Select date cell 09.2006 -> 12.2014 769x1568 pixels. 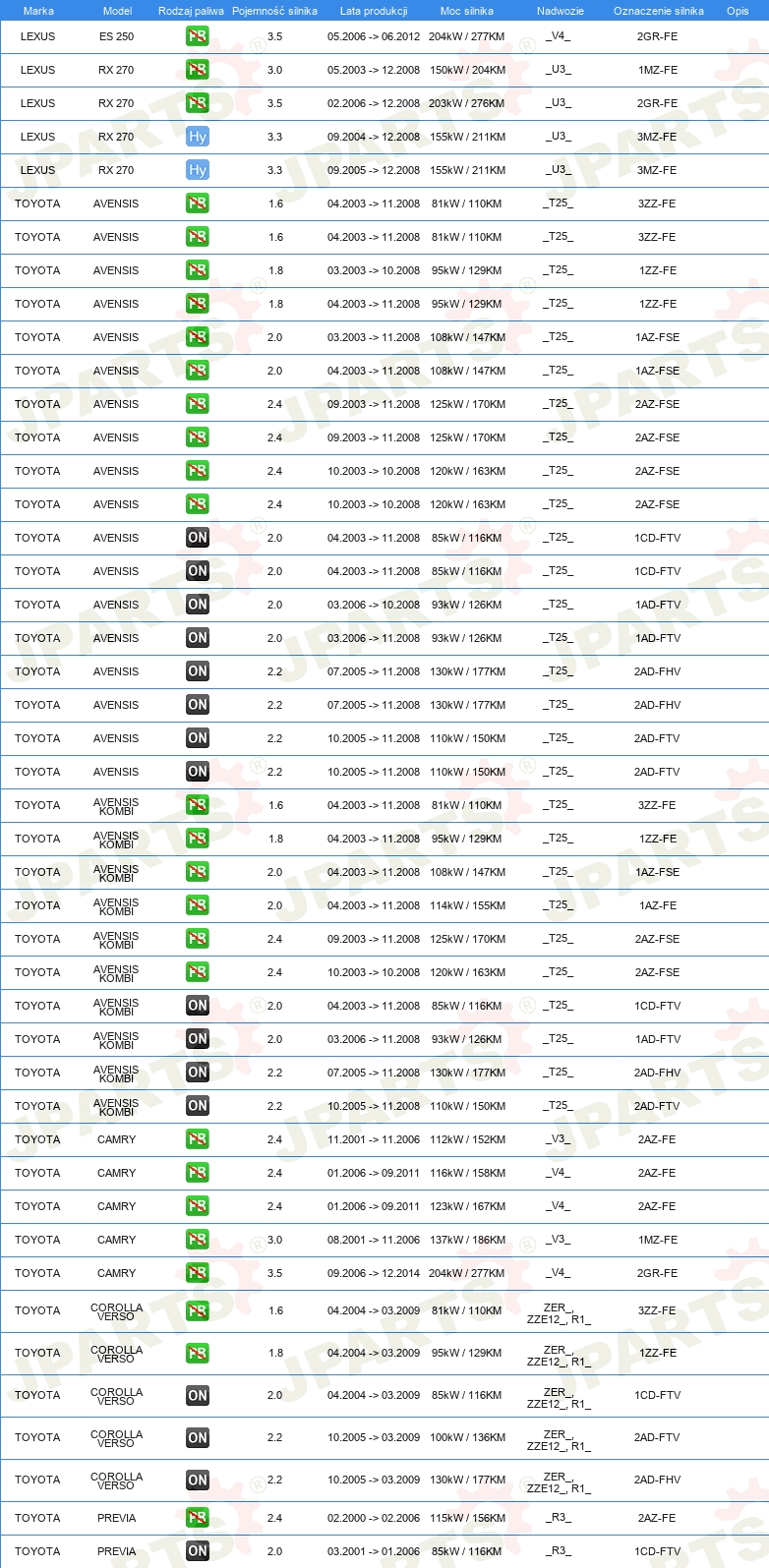pyautogui.click(x=374, y=1273)
